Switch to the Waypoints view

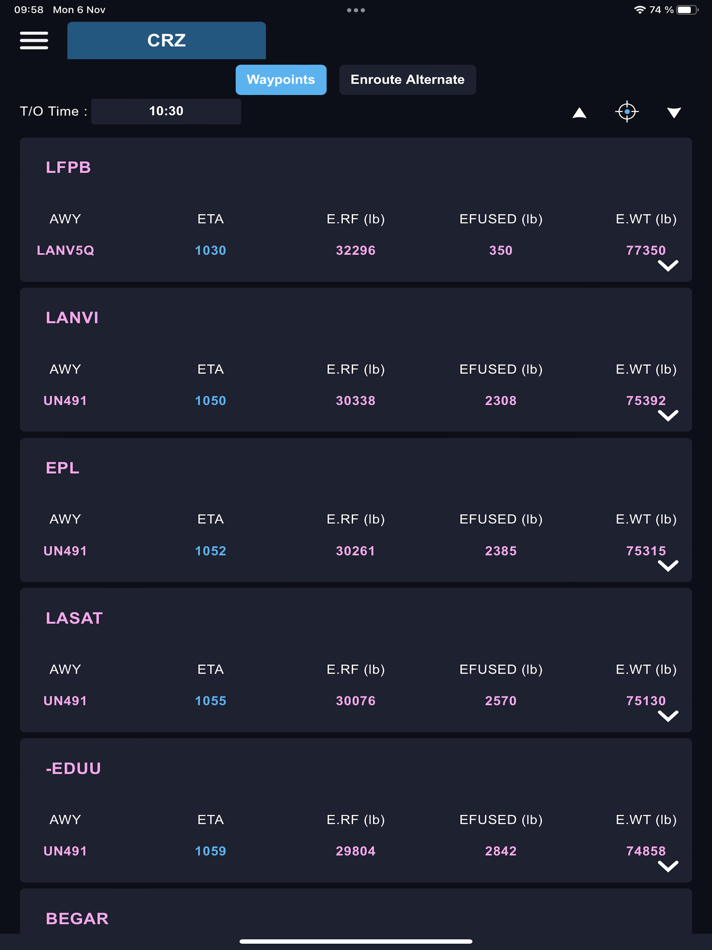[281, 80]
